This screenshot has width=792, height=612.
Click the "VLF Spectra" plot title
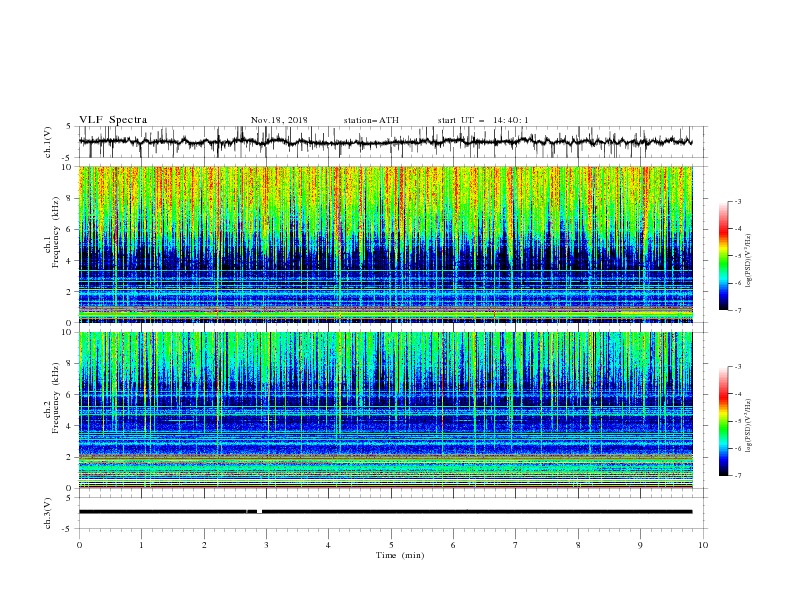(x=113, y=120)
